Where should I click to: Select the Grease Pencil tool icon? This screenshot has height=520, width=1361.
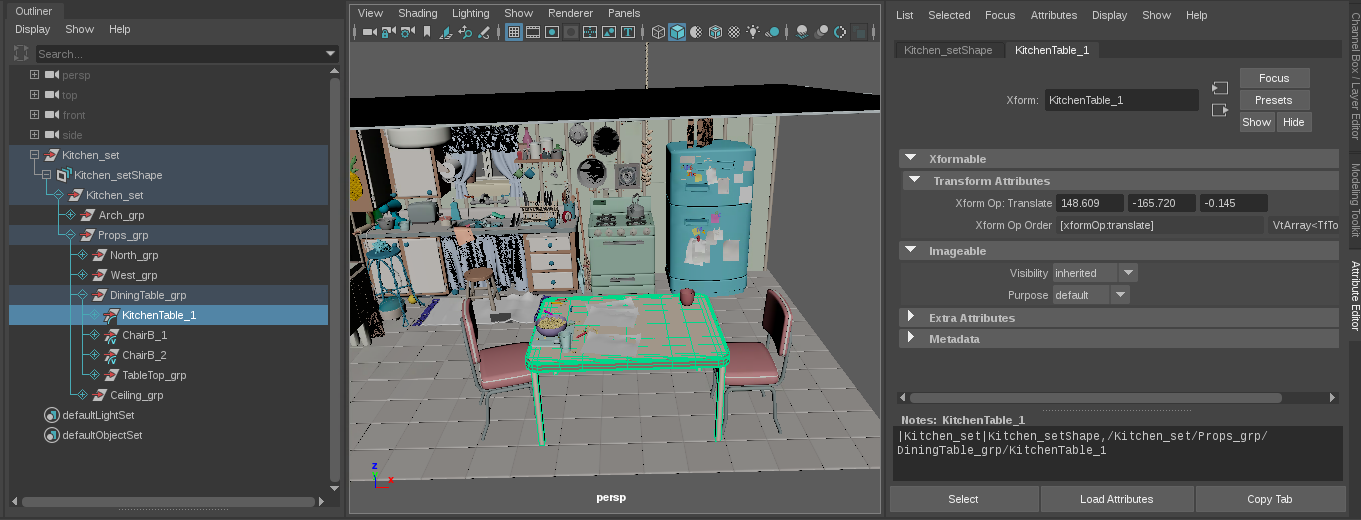[484, 32]
